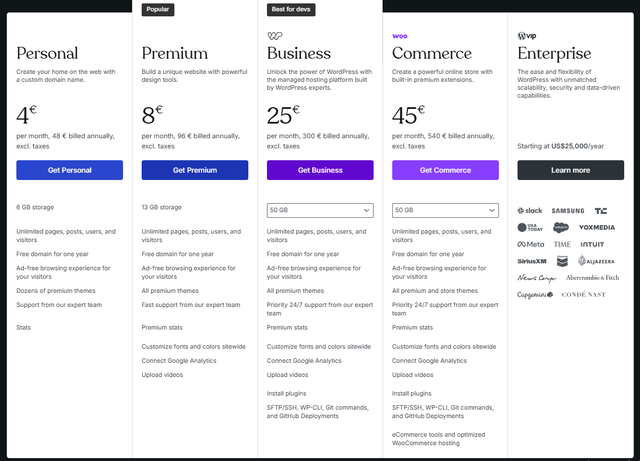Click the WP Cloud logo above Business
Image resolution: width=640 pixels, height=461 pixels.
[275, 36]
